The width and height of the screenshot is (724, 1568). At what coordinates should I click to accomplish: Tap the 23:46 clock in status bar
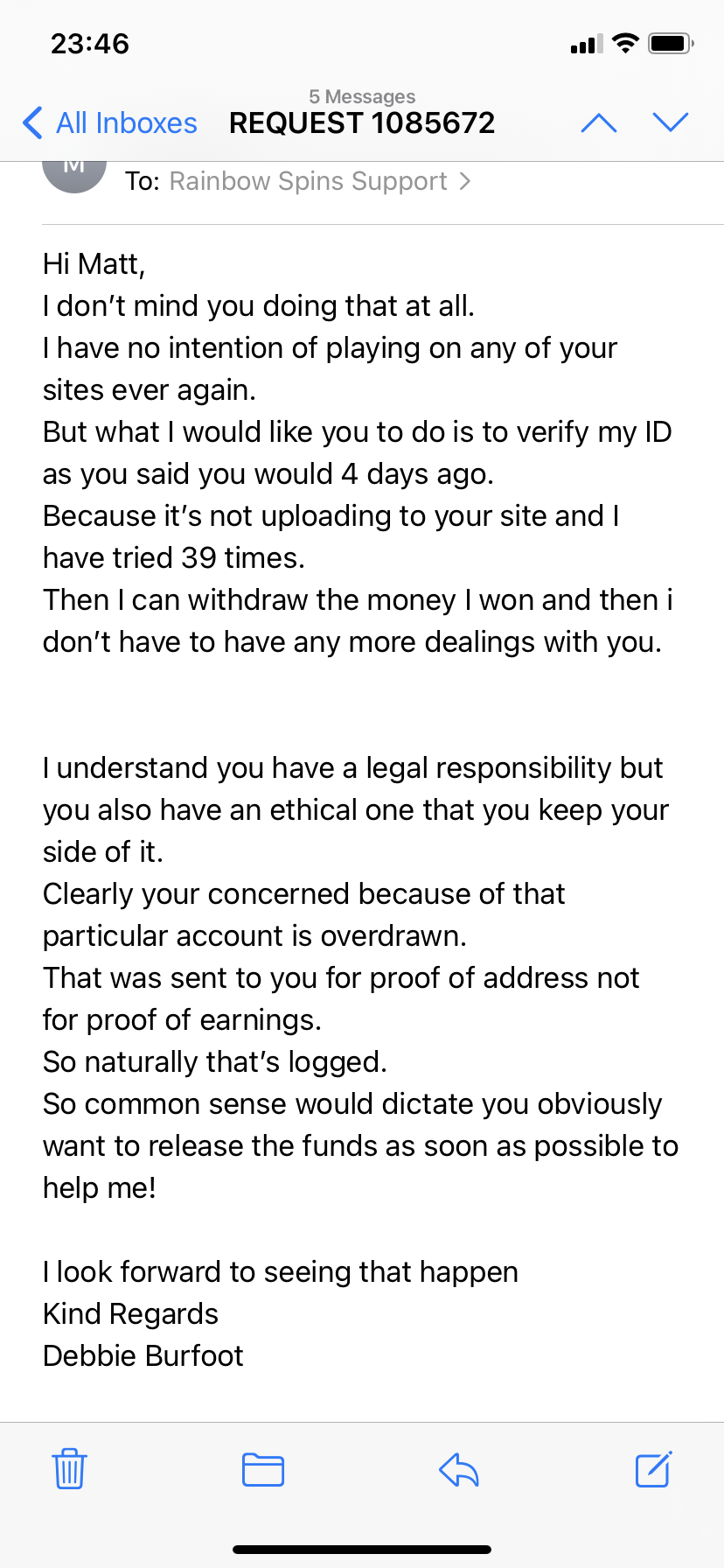(90, 44)
